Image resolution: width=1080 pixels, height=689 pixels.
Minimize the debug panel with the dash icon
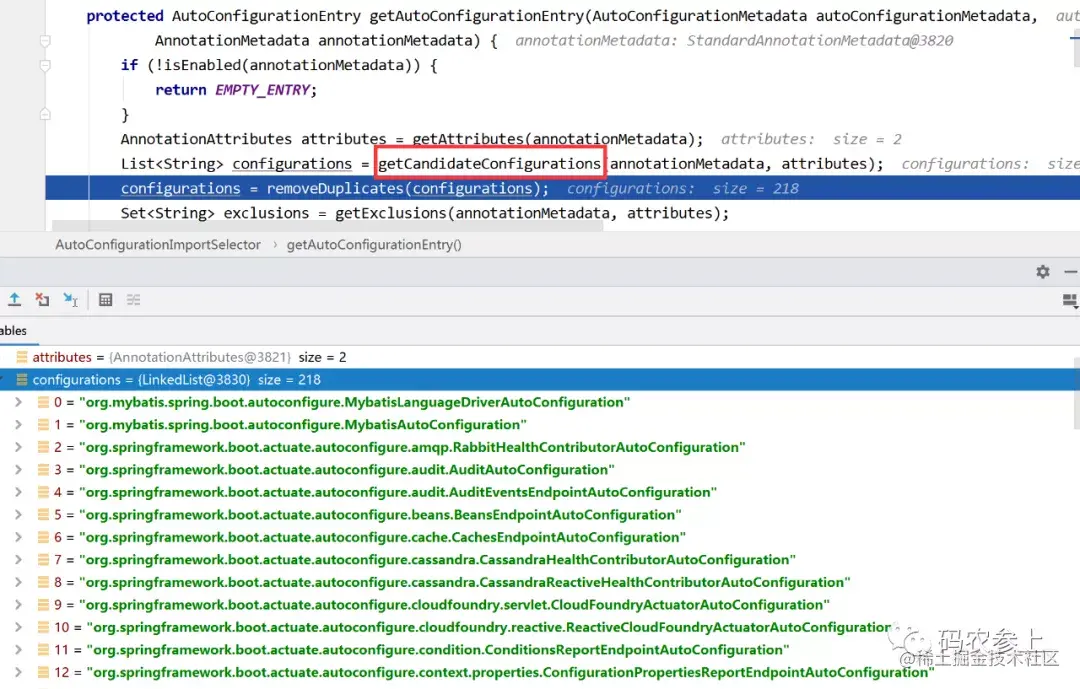point(1070,271)
